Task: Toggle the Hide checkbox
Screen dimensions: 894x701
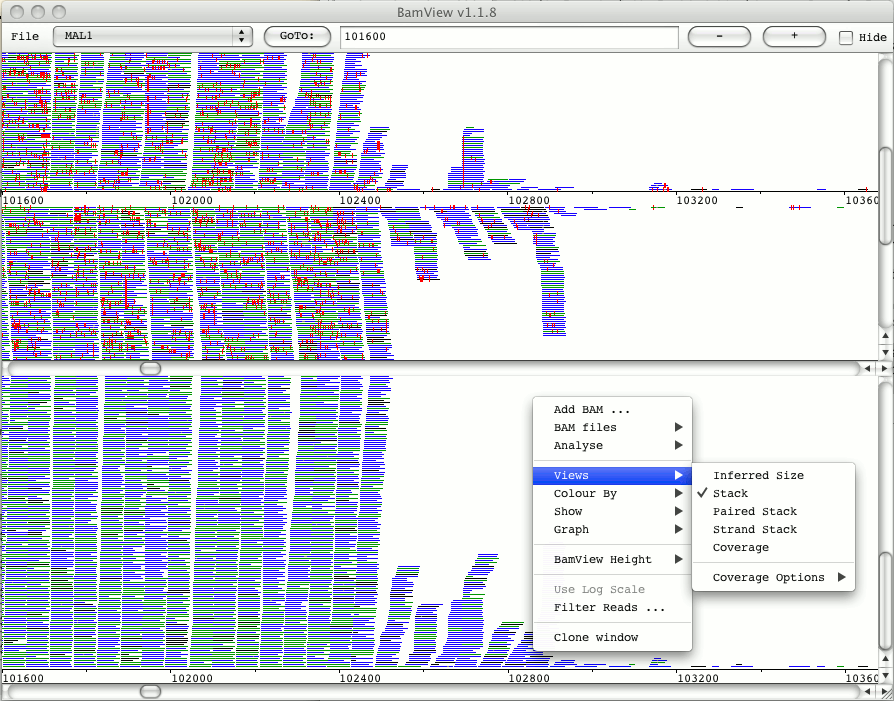Action: [846, 37]
